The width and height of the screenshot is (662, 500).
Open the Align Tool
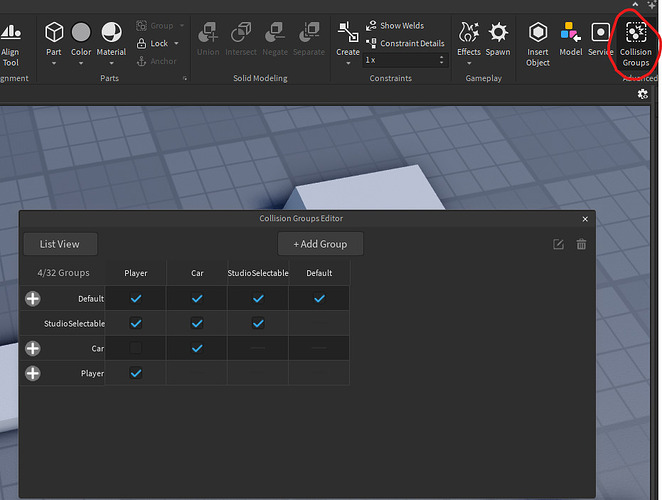tap(11, 44)
